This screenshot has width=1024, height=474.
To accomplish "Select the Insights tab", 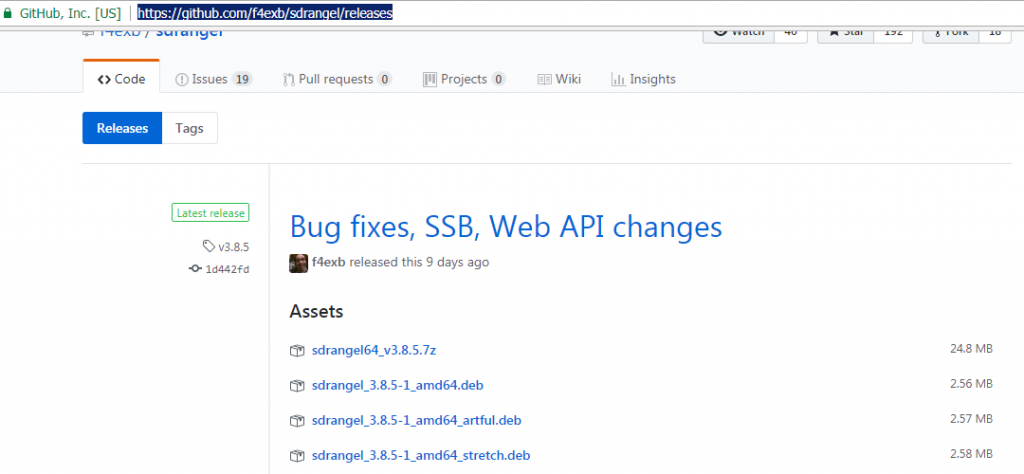I will [x=643, y=79].
